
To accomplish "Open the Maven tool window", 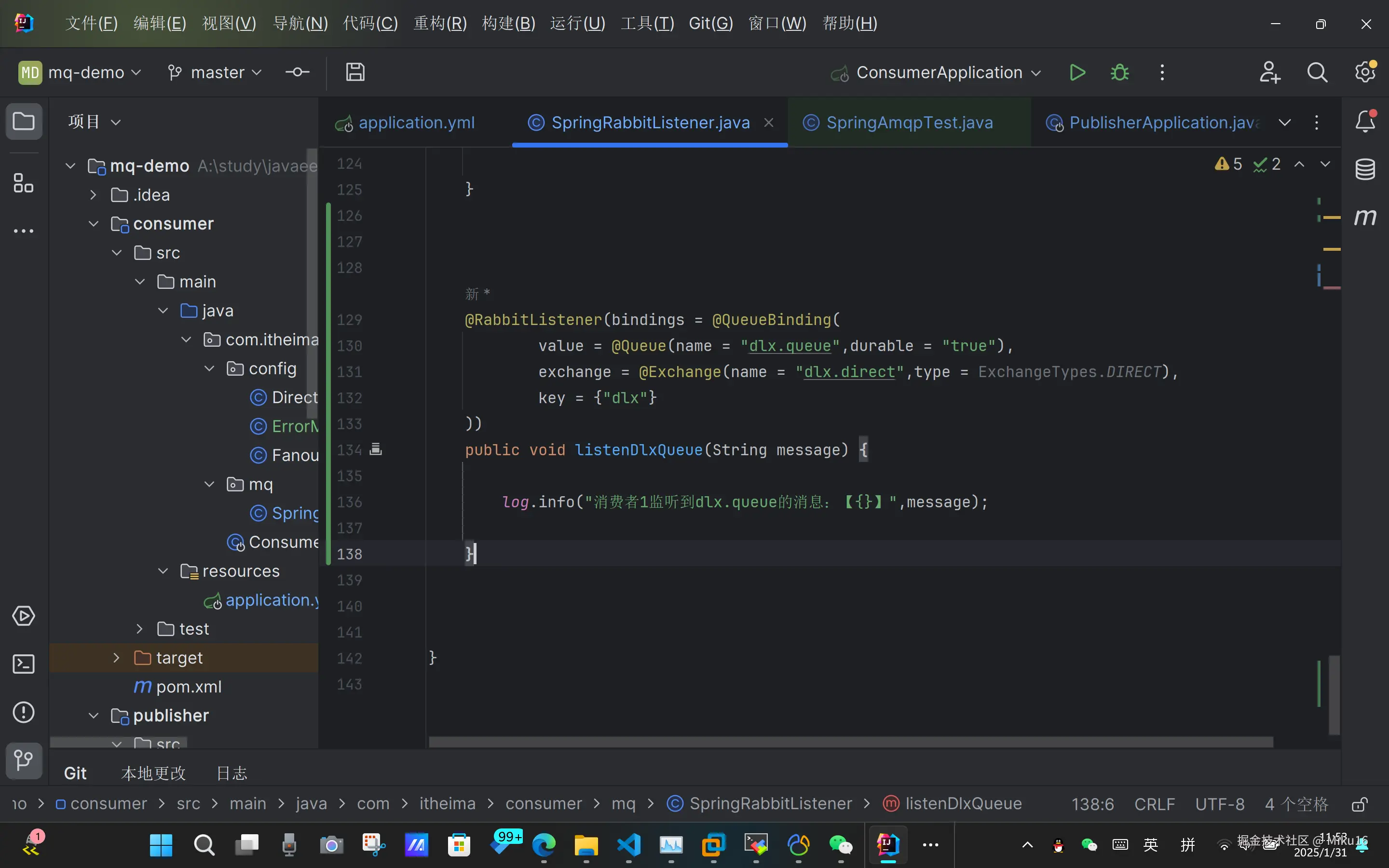I will click(1365, 217).
